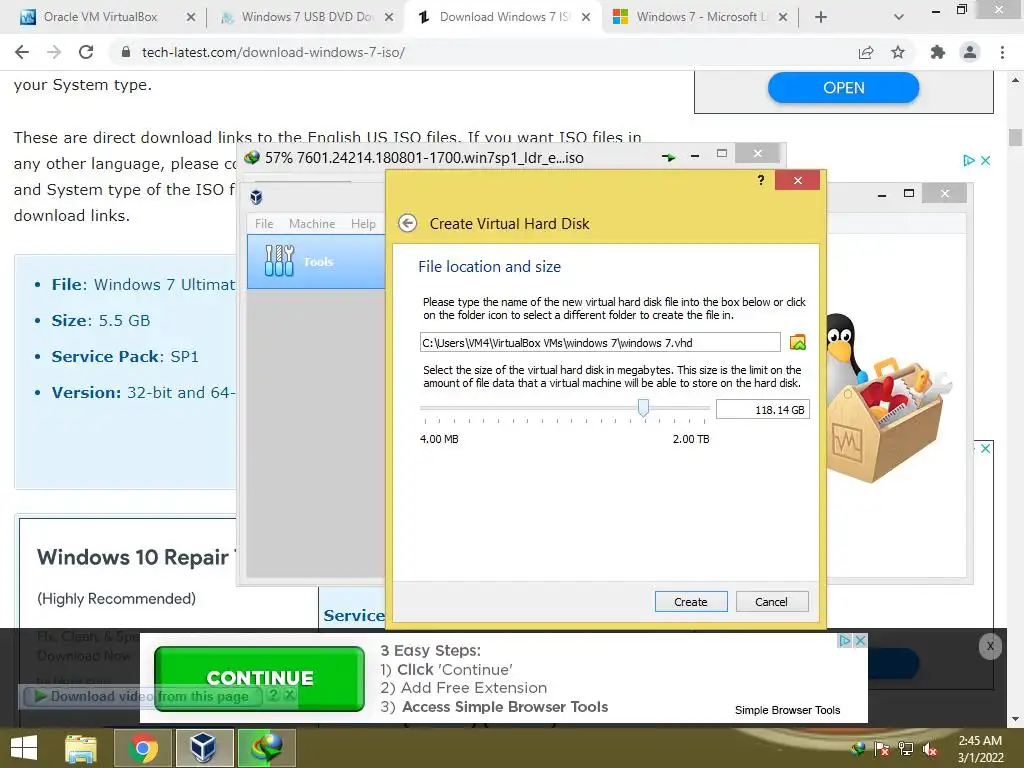Open the File menu in VirtualBox Manager
This screenshot has height=768, width=1024.
click(x=264, y=223)
